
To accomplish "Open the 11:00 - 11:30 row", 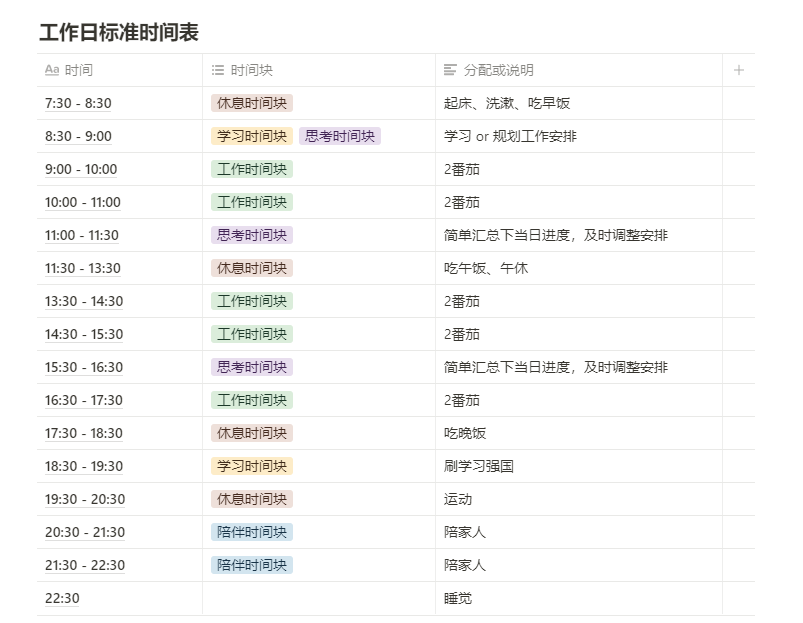I will pos(81,235).
